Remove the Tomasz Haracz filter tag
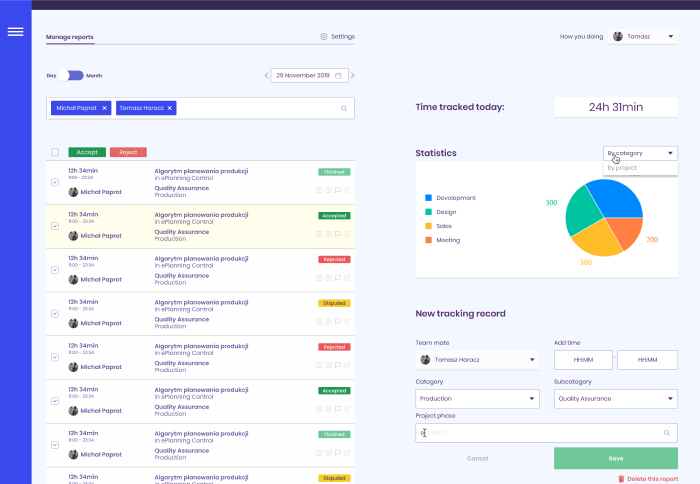The image size is (700, 484). 170,108
